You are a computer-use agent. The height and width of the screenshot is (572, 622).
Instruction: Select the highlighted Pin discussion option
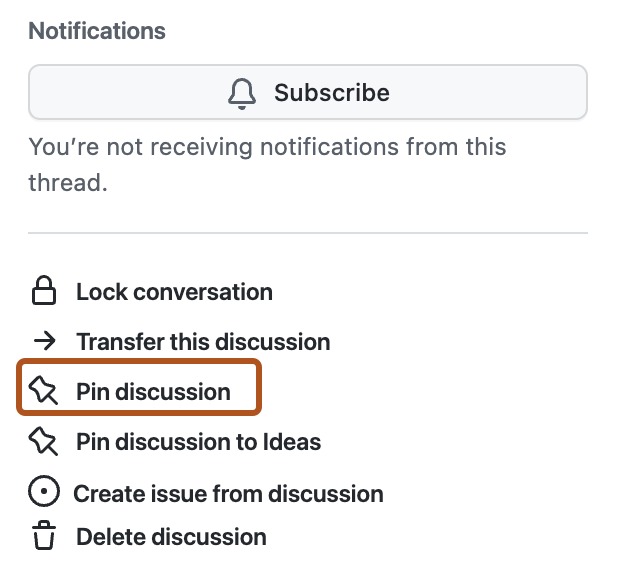pyautogui.click(x=153, y=391)
